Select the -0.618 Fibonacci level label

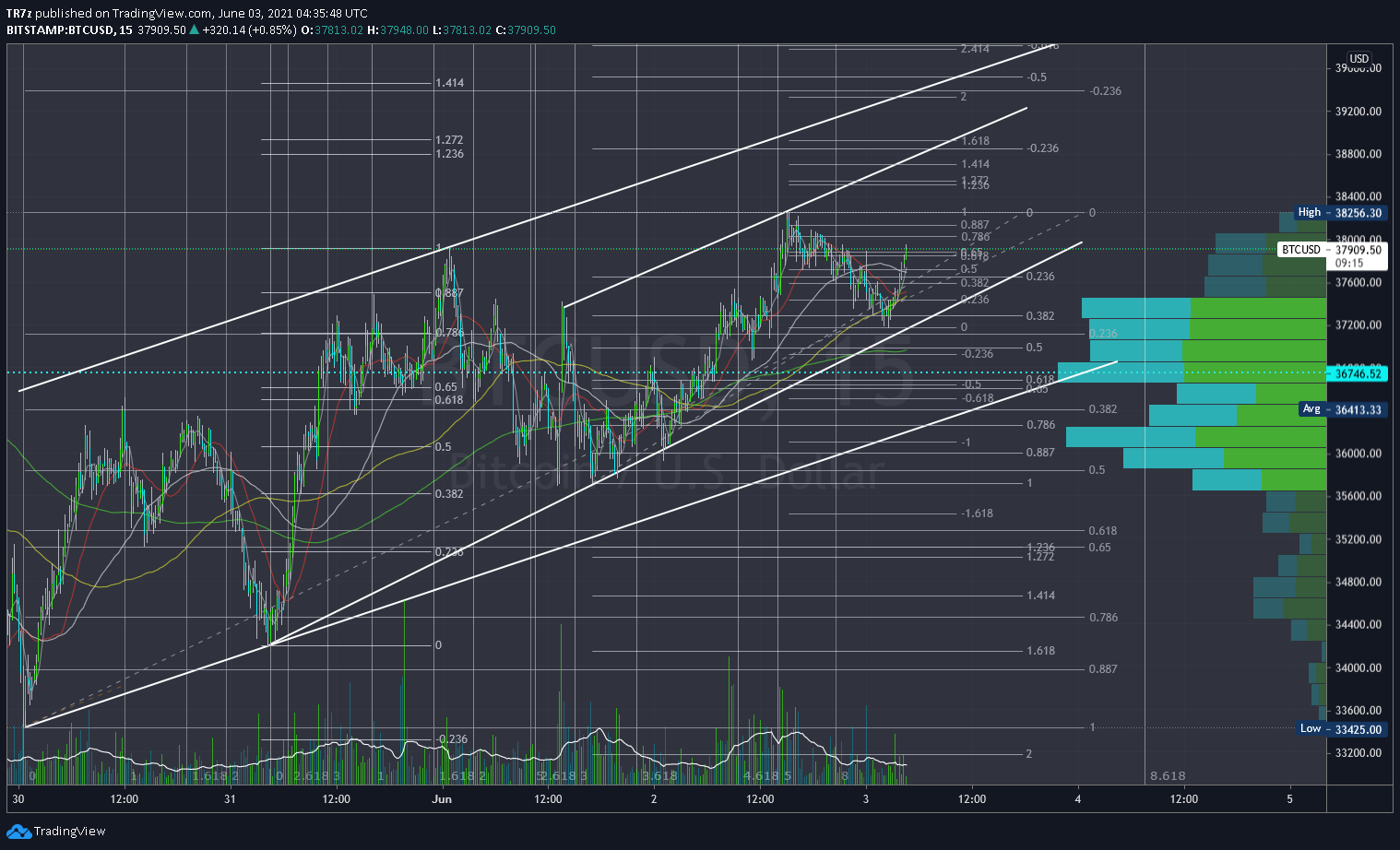[x=977, y=398]
